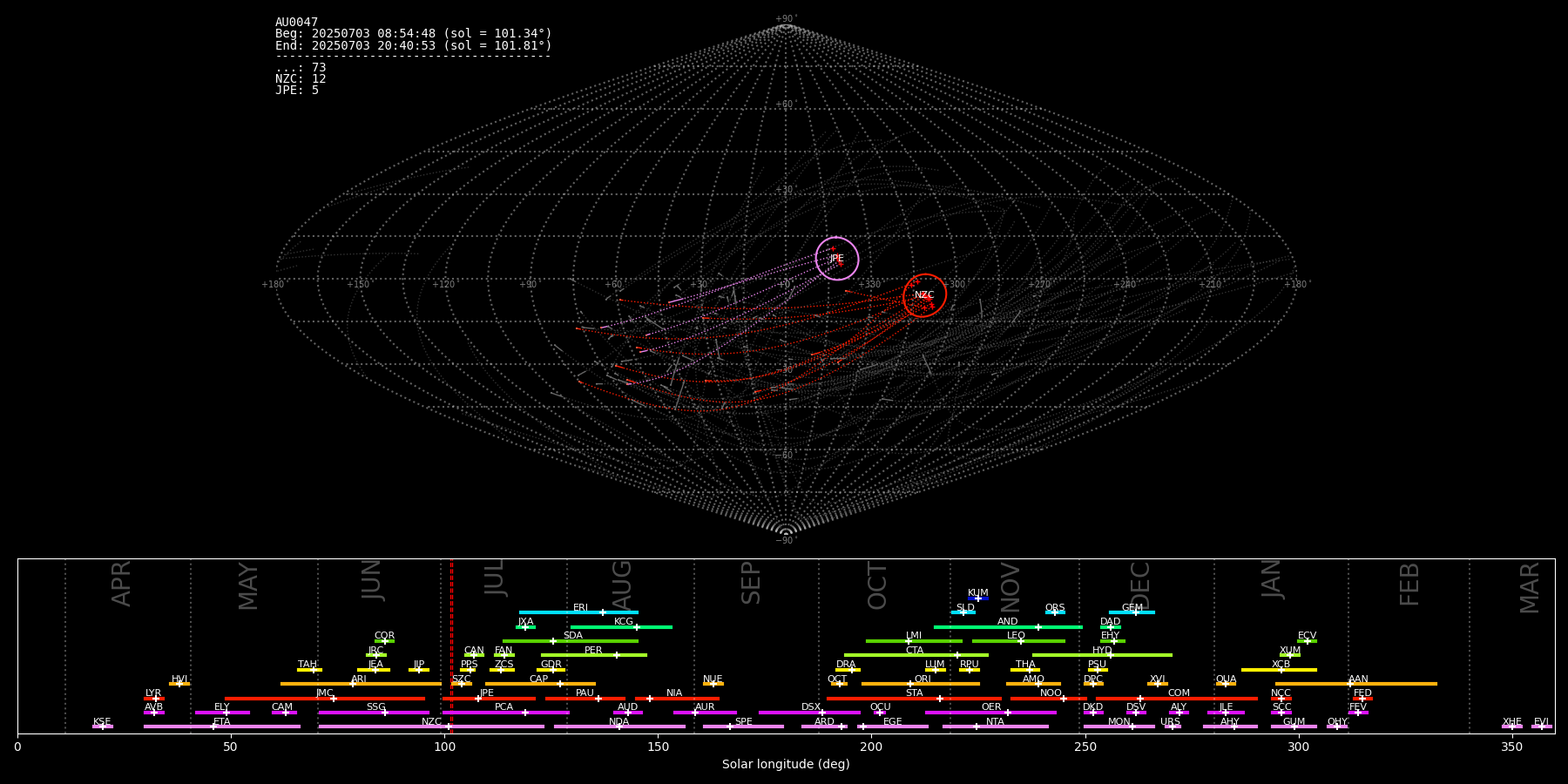Click the +90 latitude label atop map
The height and width of the screenshot is (784, 1568).
(786, 19)
